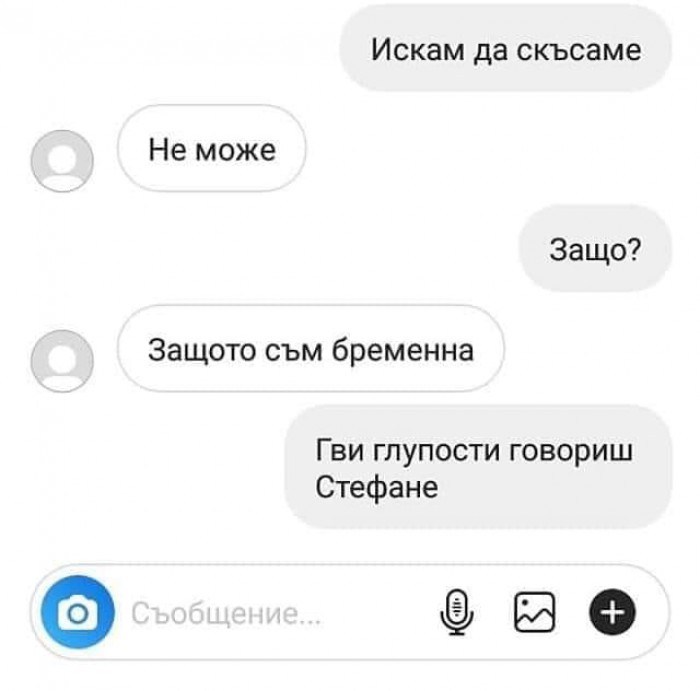Click the word "говориш" in the last bubble
This screenshot has width=700, height=691.
pyautogui.click(x=571, y=450)
